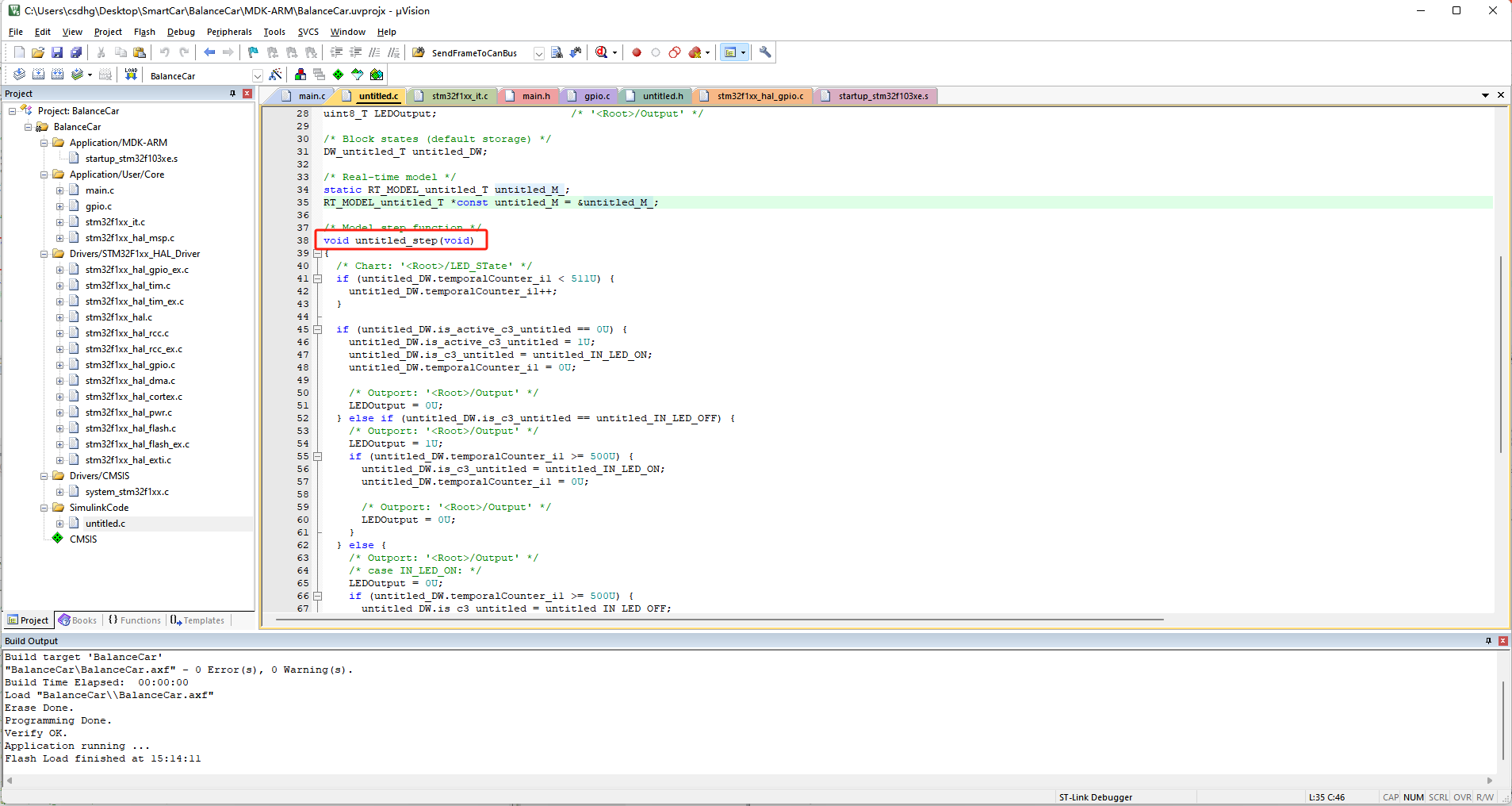The image size is (1512, 806).
Task: Pin the Project panel with the pushpin
Action: [x=232, y=94]
